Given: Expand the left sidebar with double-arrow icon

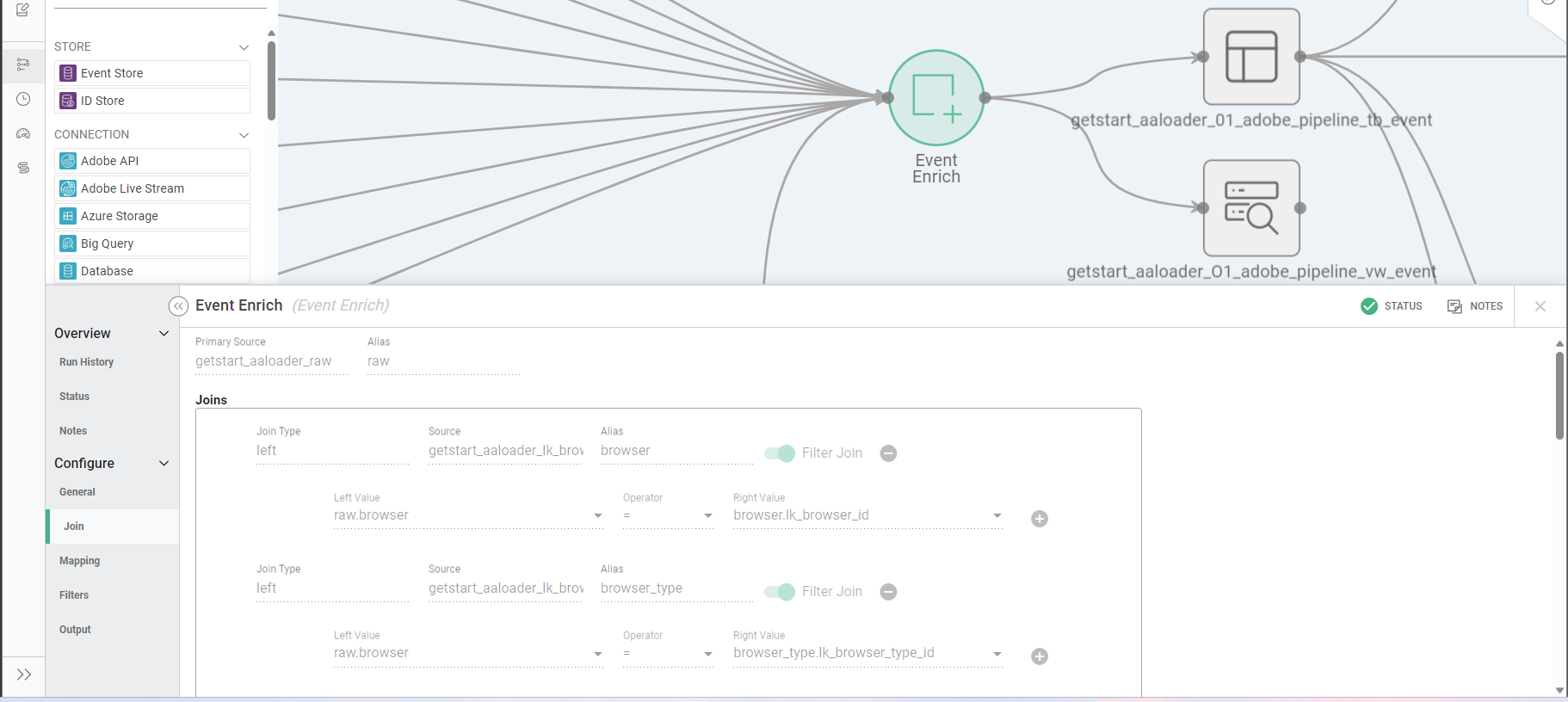Looking at the screenshot, I should (23, 674).
